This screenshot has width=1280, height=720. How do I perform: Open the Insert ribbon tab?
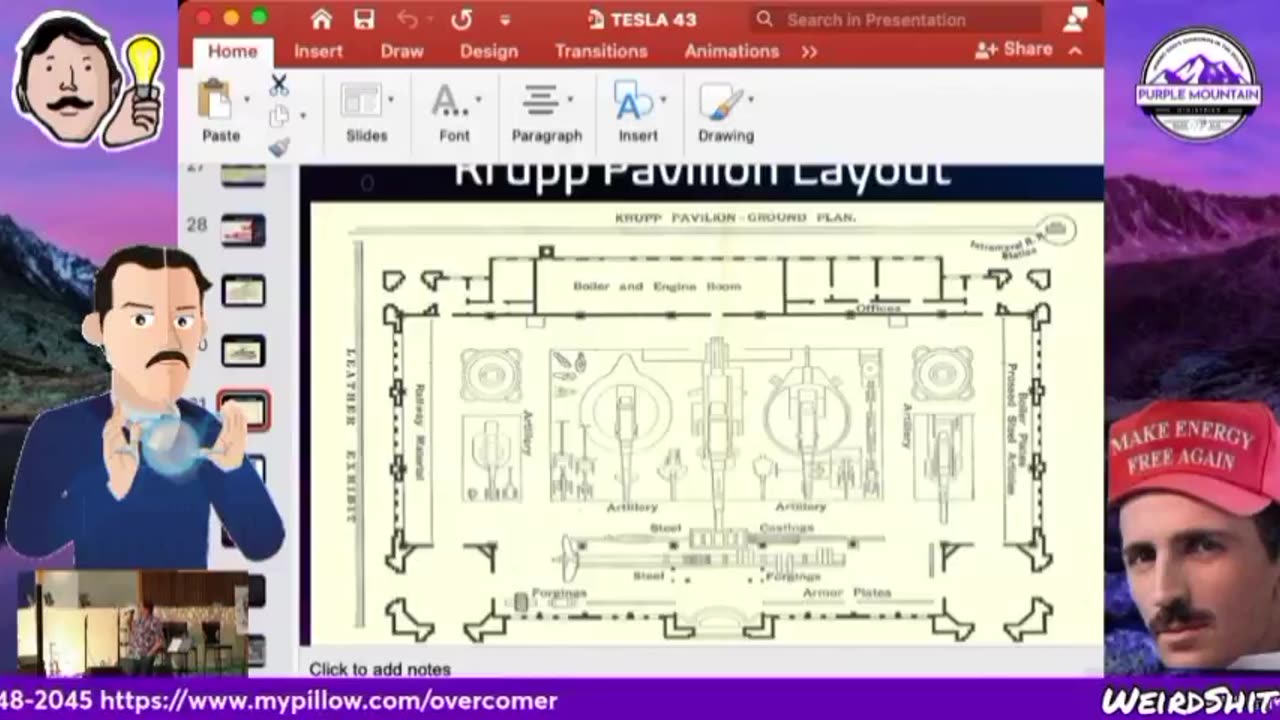point(318,51)
